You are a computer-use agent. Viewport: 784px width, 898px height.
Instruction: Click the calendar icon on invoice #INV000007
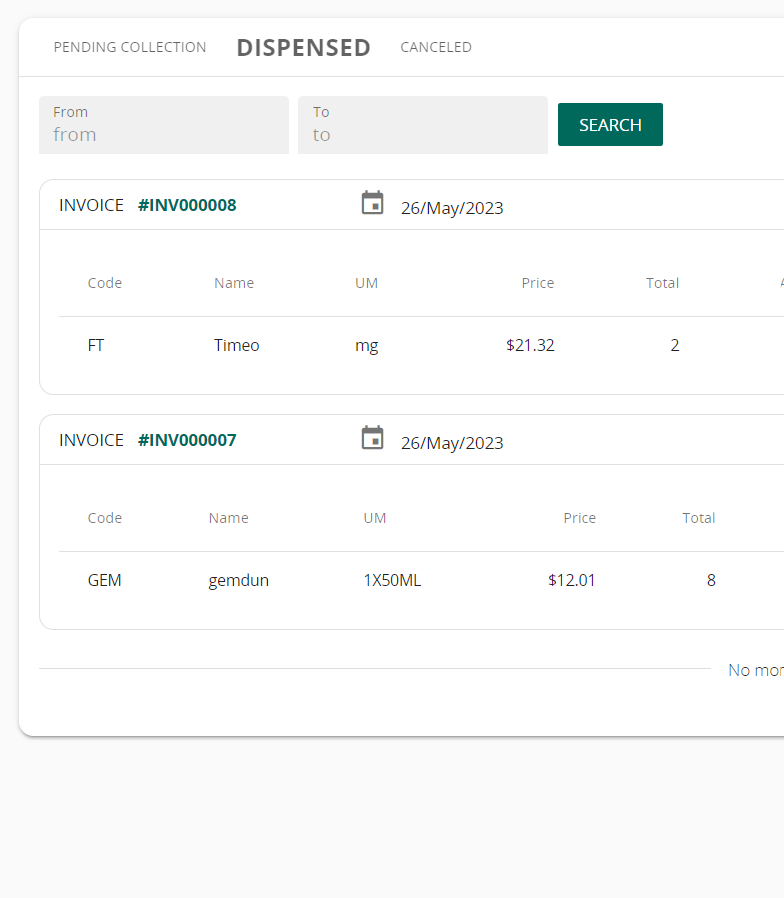coord(372,439)
